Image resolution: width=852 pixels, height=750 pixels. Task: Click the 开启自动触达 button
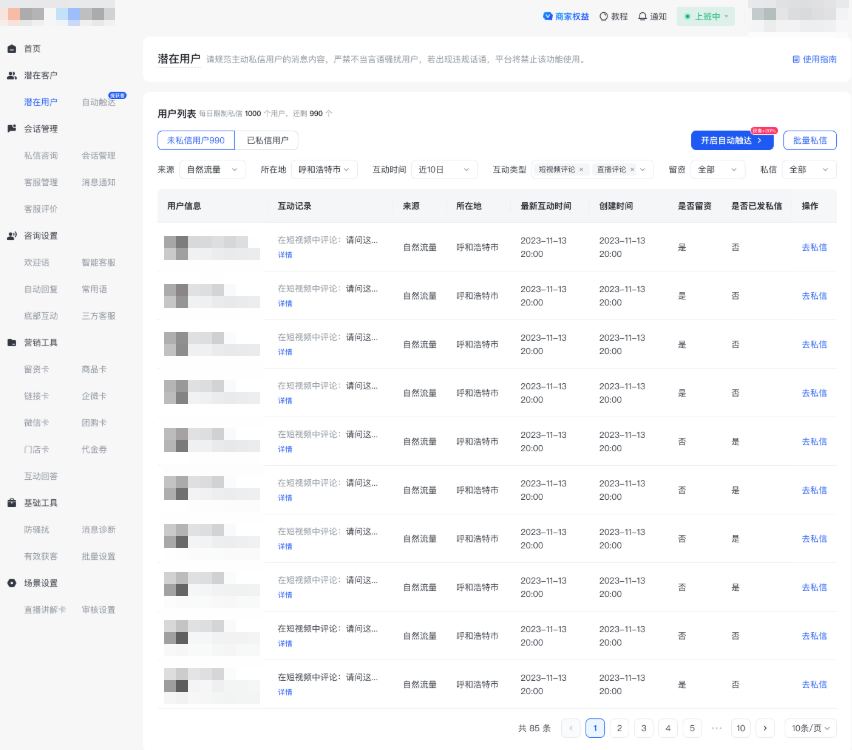731,141
